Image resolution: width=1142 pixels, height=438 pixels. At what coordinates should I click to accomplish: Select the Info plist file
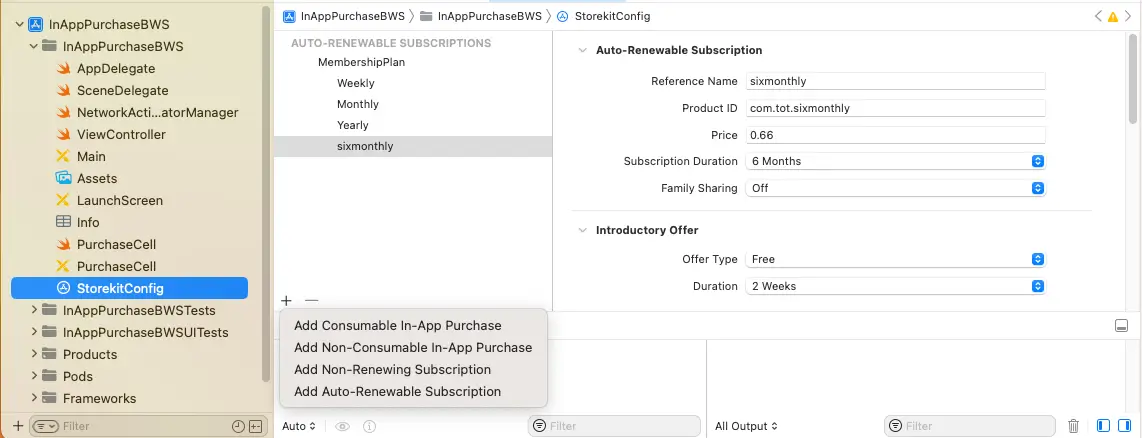point(88,222)
